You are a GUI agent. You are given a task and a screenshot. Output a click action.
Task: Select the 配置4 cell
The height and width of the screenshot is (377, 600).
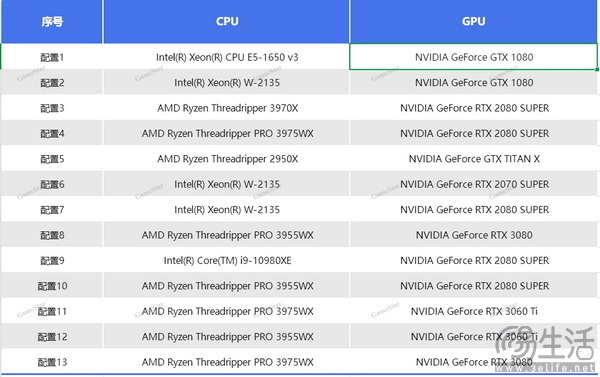(52, 133)
